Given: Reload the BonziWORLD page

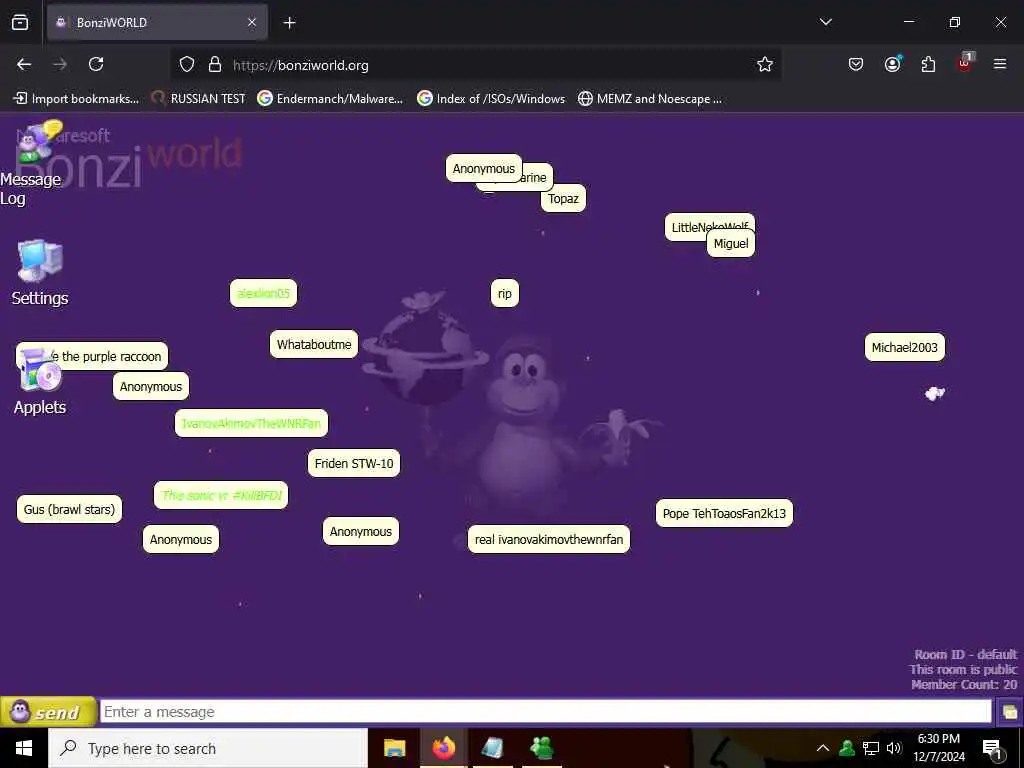Looking at the screenshot, I should point(96,64).
